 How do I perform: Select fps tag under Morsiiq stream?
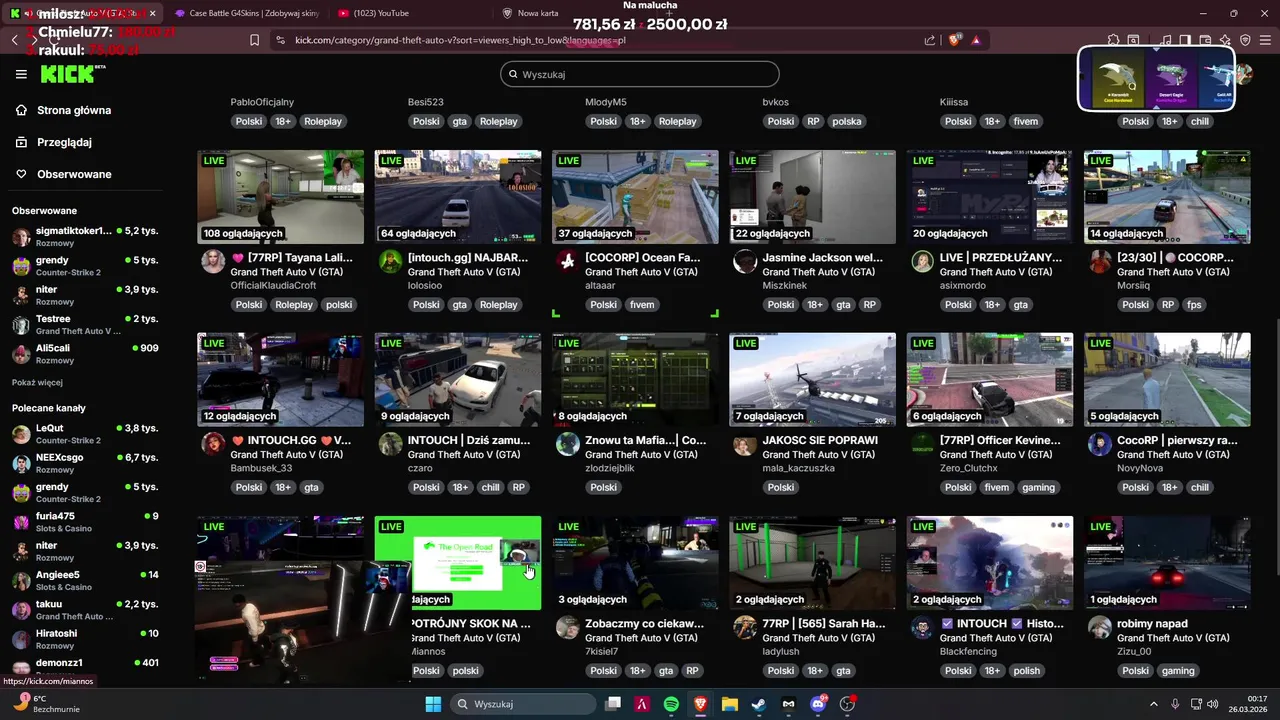[x=1194, y=305]
